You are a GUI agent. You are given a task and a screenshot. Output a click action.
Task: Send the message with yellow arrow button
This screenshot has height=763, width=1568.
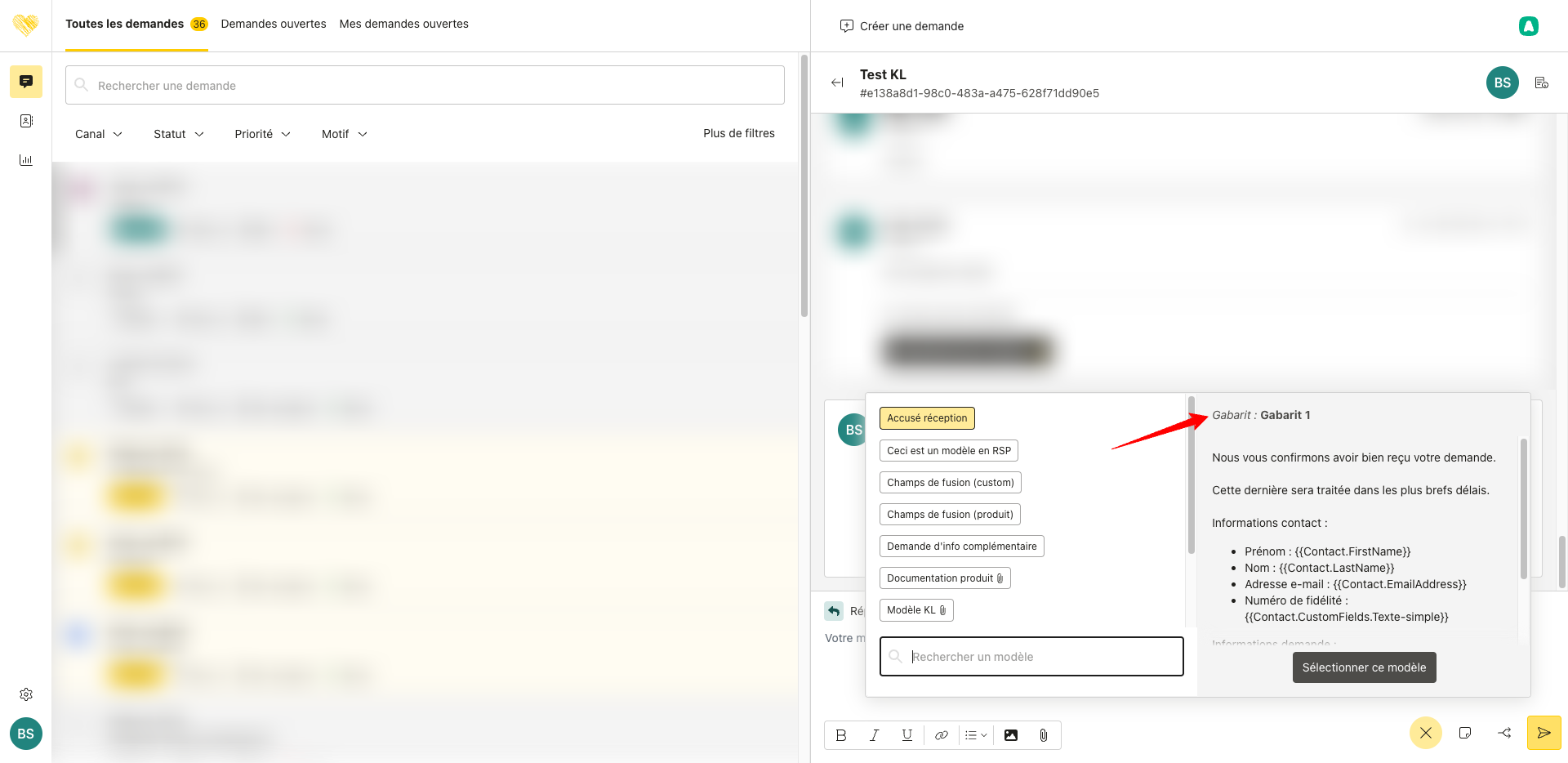click(x=1543, y=733)
